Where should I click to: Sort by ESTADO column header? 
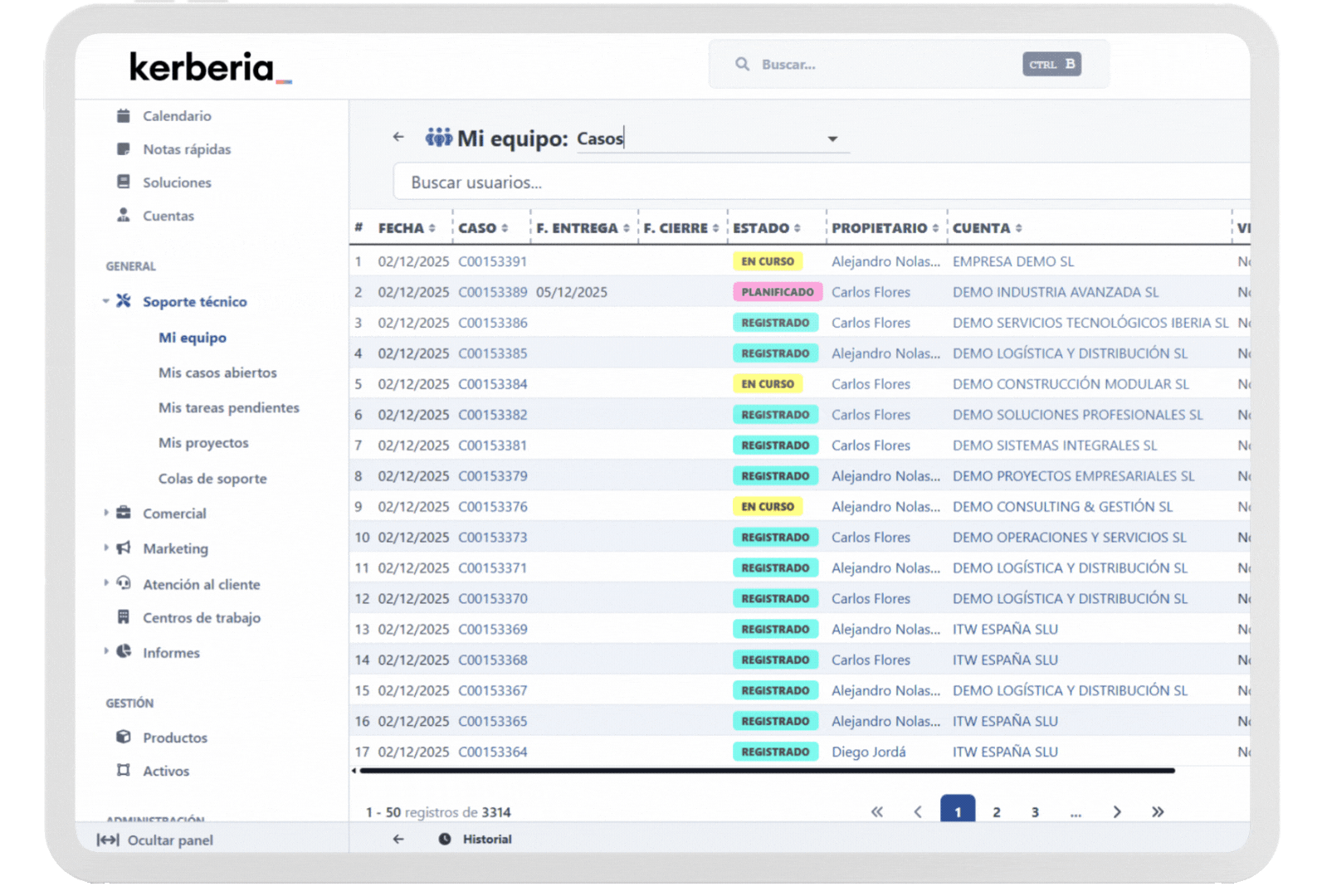tap(767, 228)
